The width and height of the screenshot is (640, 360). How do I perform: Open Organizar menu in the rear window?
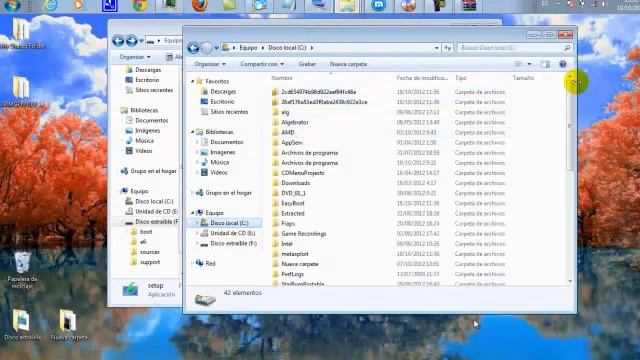pyautogui.click(x=135, y=57)
